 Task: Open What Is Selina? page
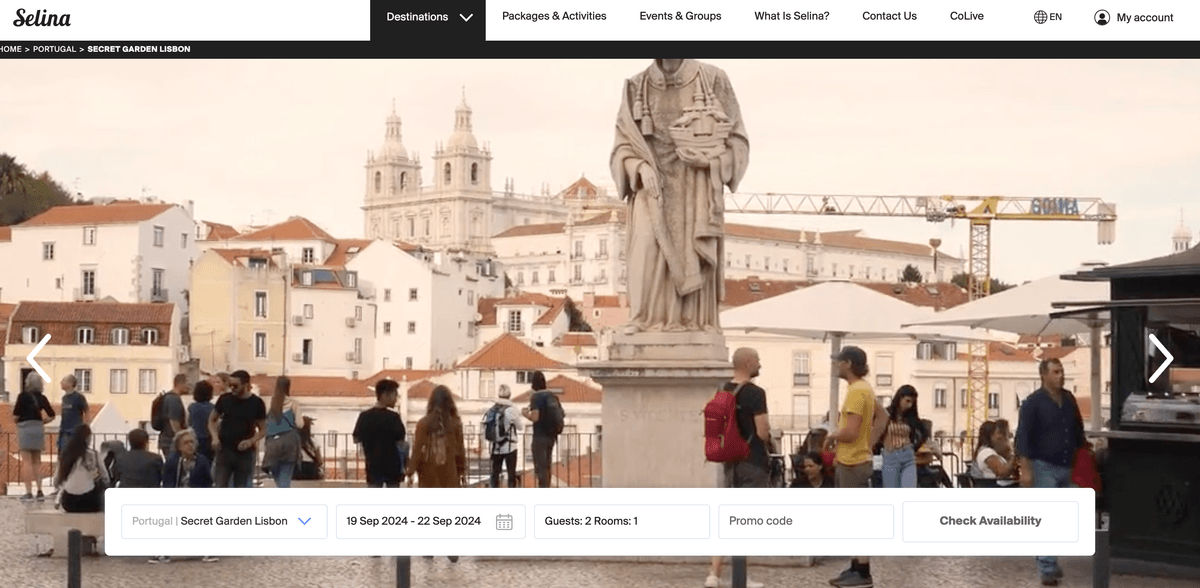click(x=792, y=16)
